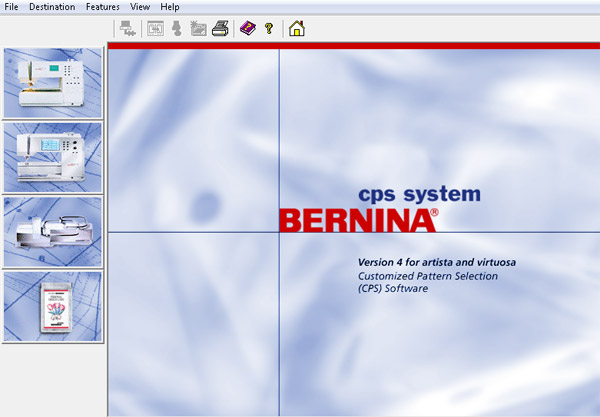Click the printer icon in toolbar

click(220, 29)
